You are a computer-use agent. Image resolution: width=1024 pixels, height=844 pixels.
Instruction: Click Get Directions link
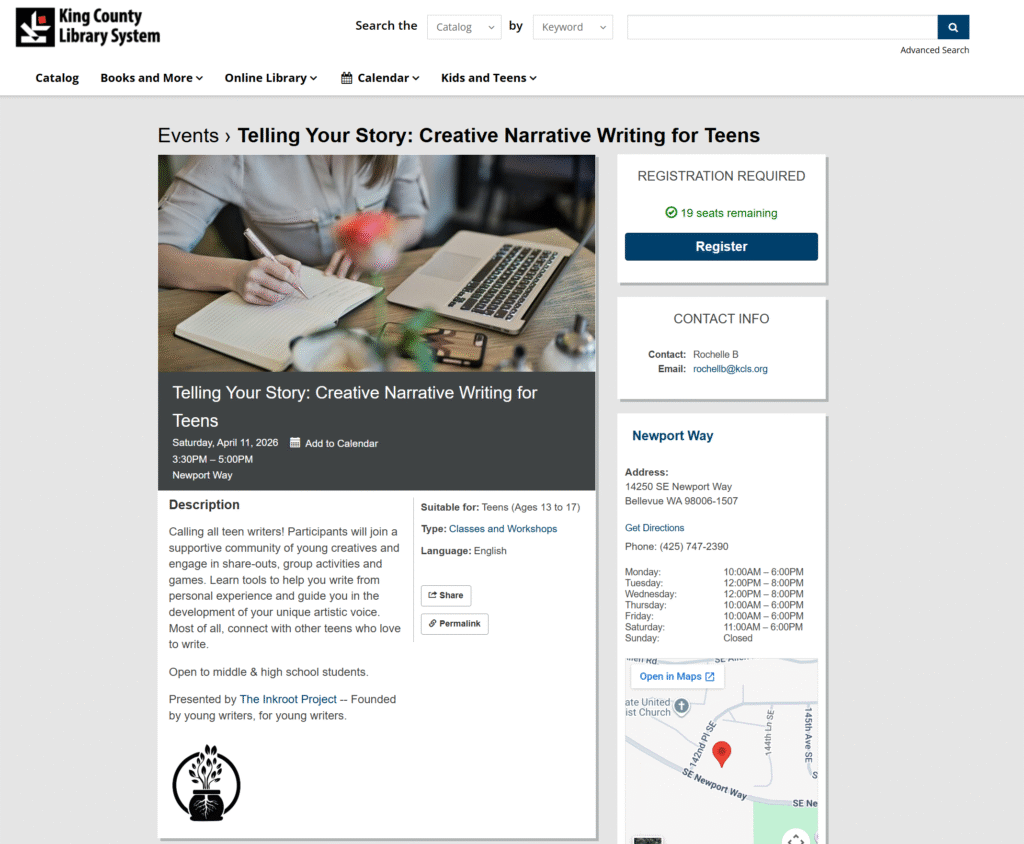654,528
